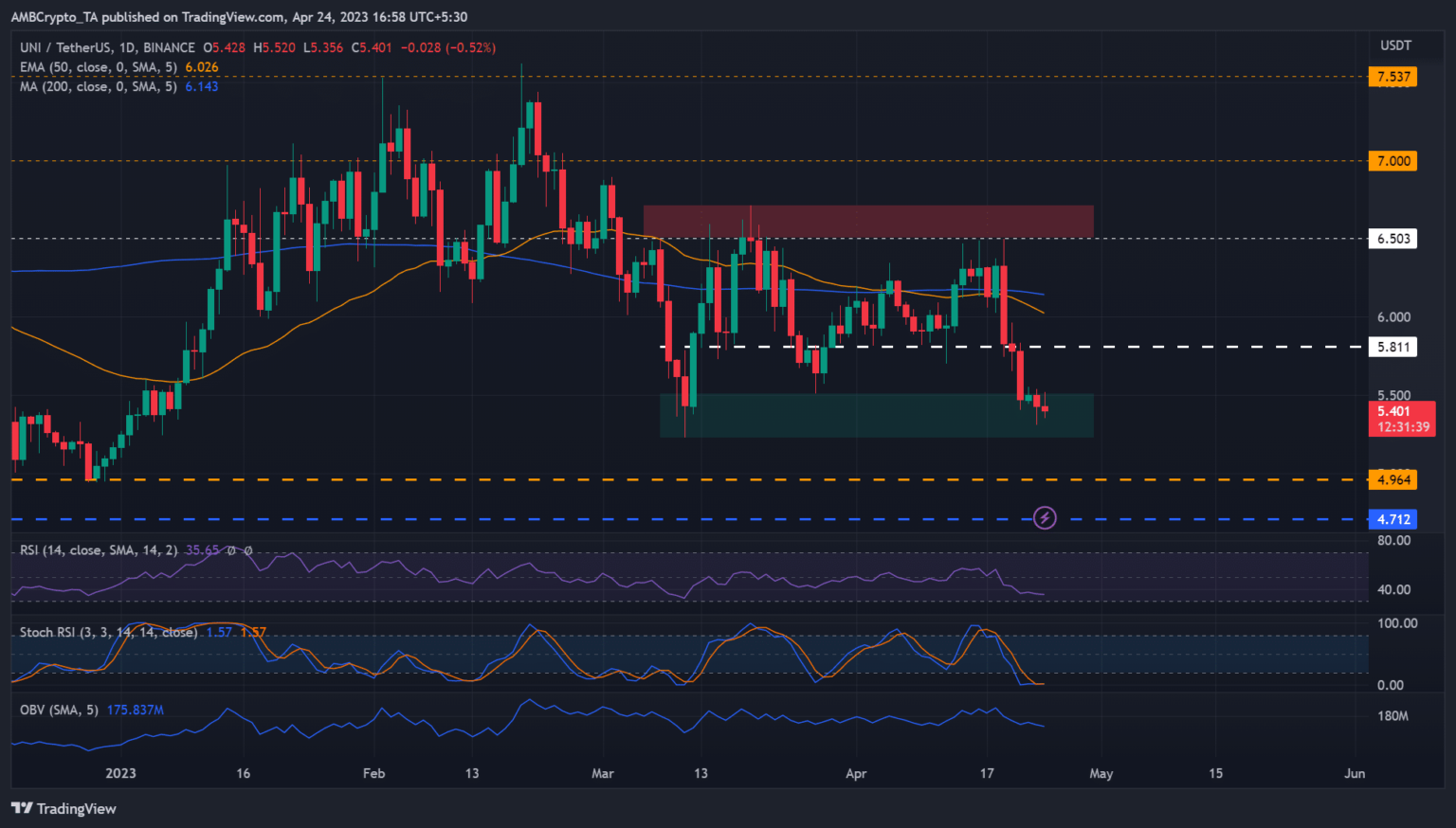Click the white 6.503 price level label
This screenshot has height=828, width=1456.
1392,239
